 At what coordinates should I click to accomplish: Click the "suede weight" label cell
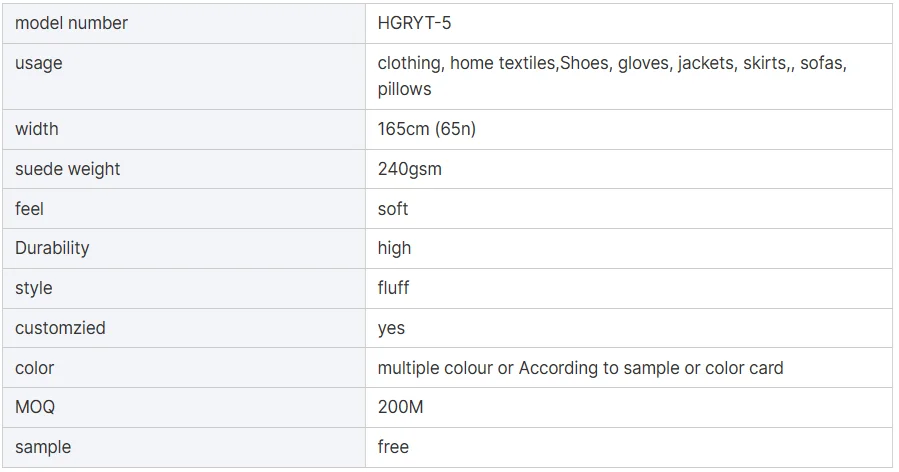tap(67, 169)
